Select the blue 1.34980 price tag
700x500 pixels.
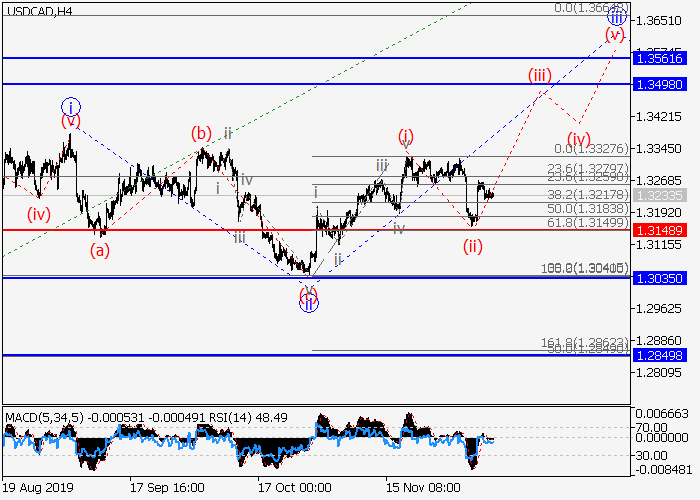click(658, 85)
